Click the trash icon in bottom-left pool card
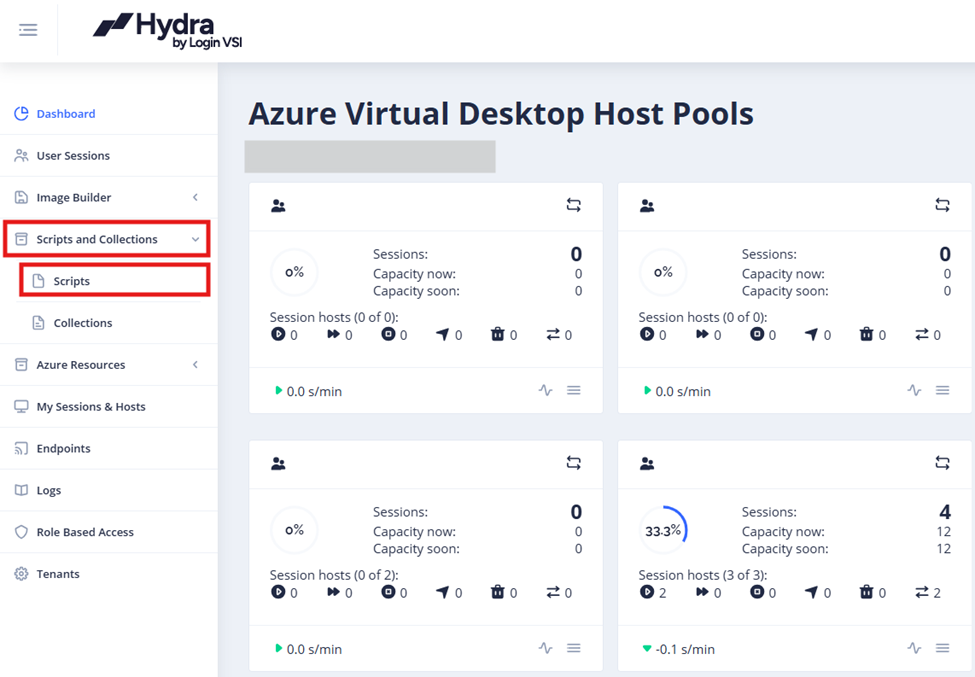 (497, 592)
